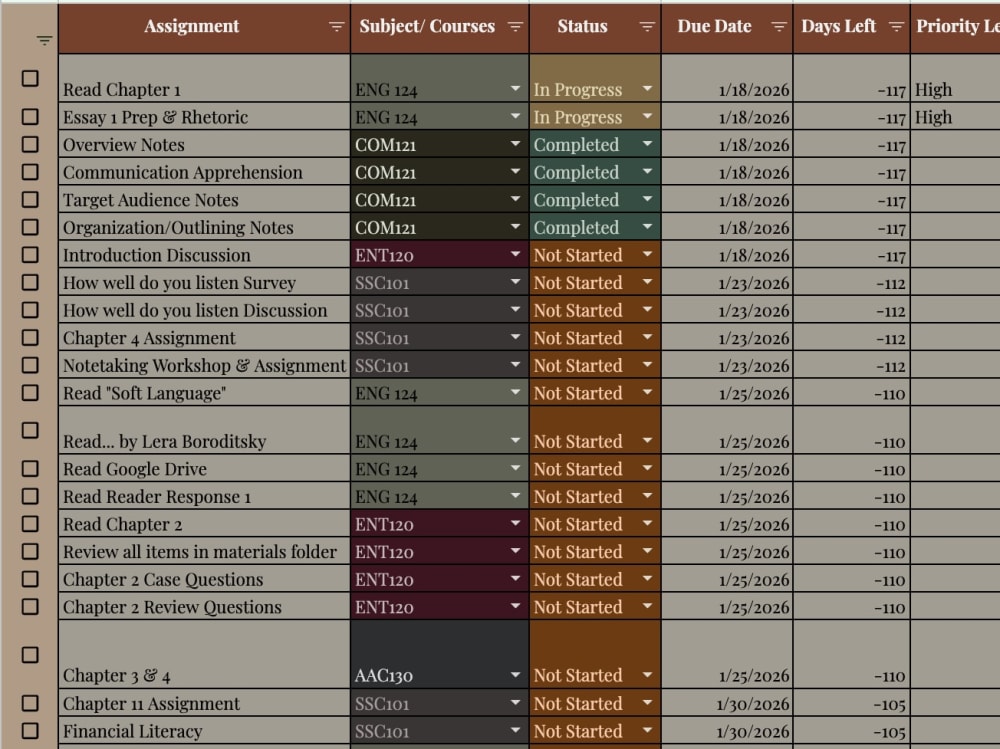Select Days Left -117 for Overview Notes
This screenshot has height=749, width=1000.
coord(851,145)
